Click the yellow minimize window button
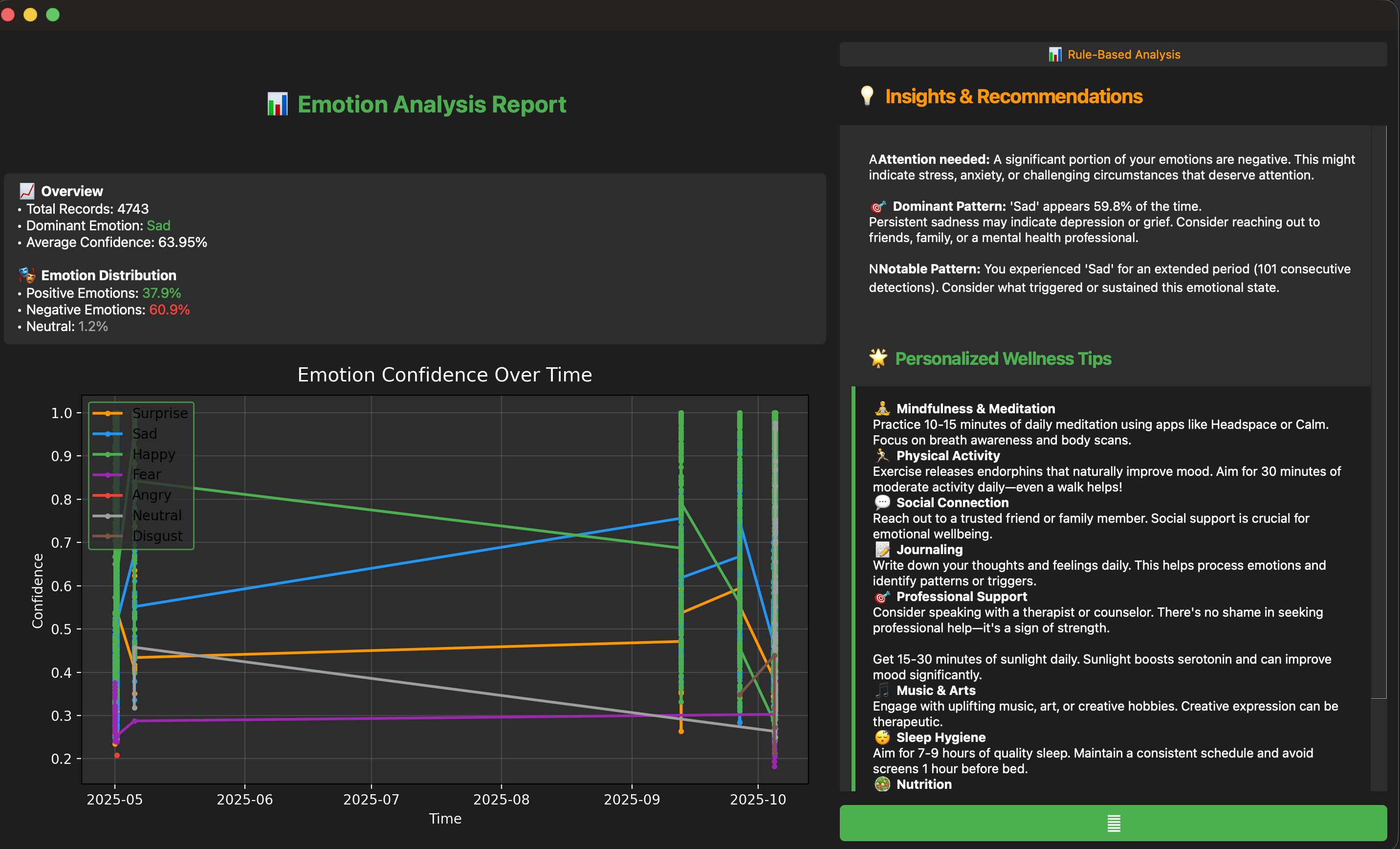 tap(30, 15)
